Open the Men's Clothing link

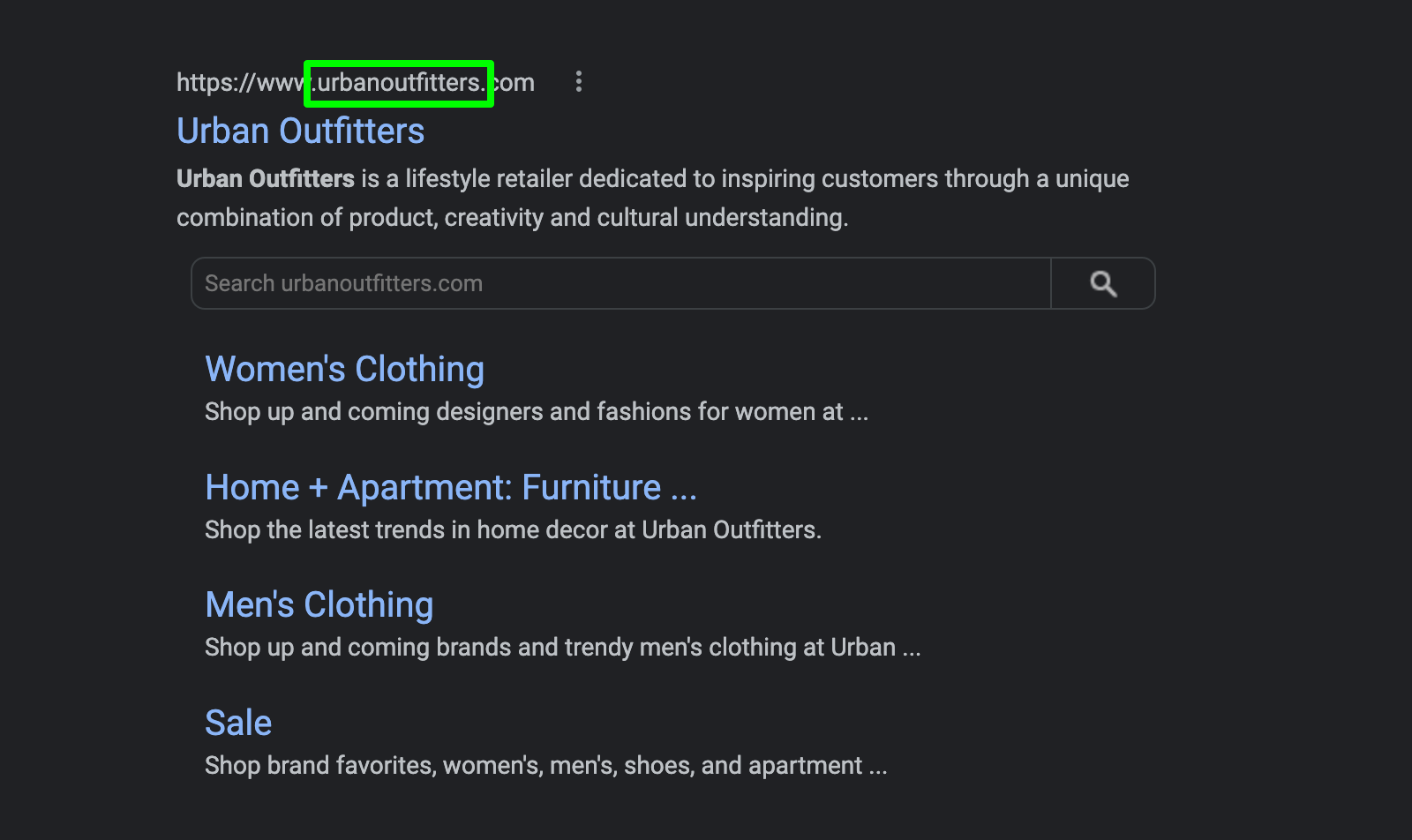pyautogui.click(x=319, y=604)
